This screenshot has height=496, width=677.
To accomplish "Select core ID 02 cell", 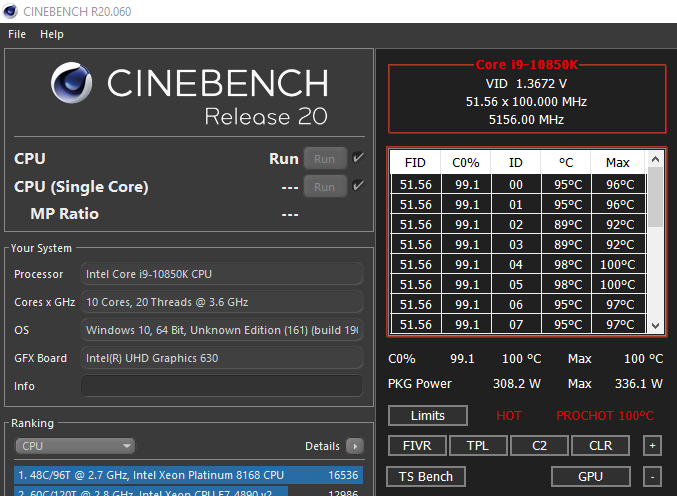I will click(x=516, y=224).
